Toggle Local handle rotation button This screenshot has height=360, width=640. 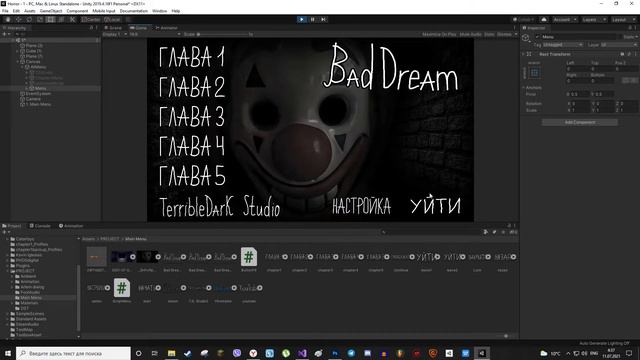pos(112,19)
